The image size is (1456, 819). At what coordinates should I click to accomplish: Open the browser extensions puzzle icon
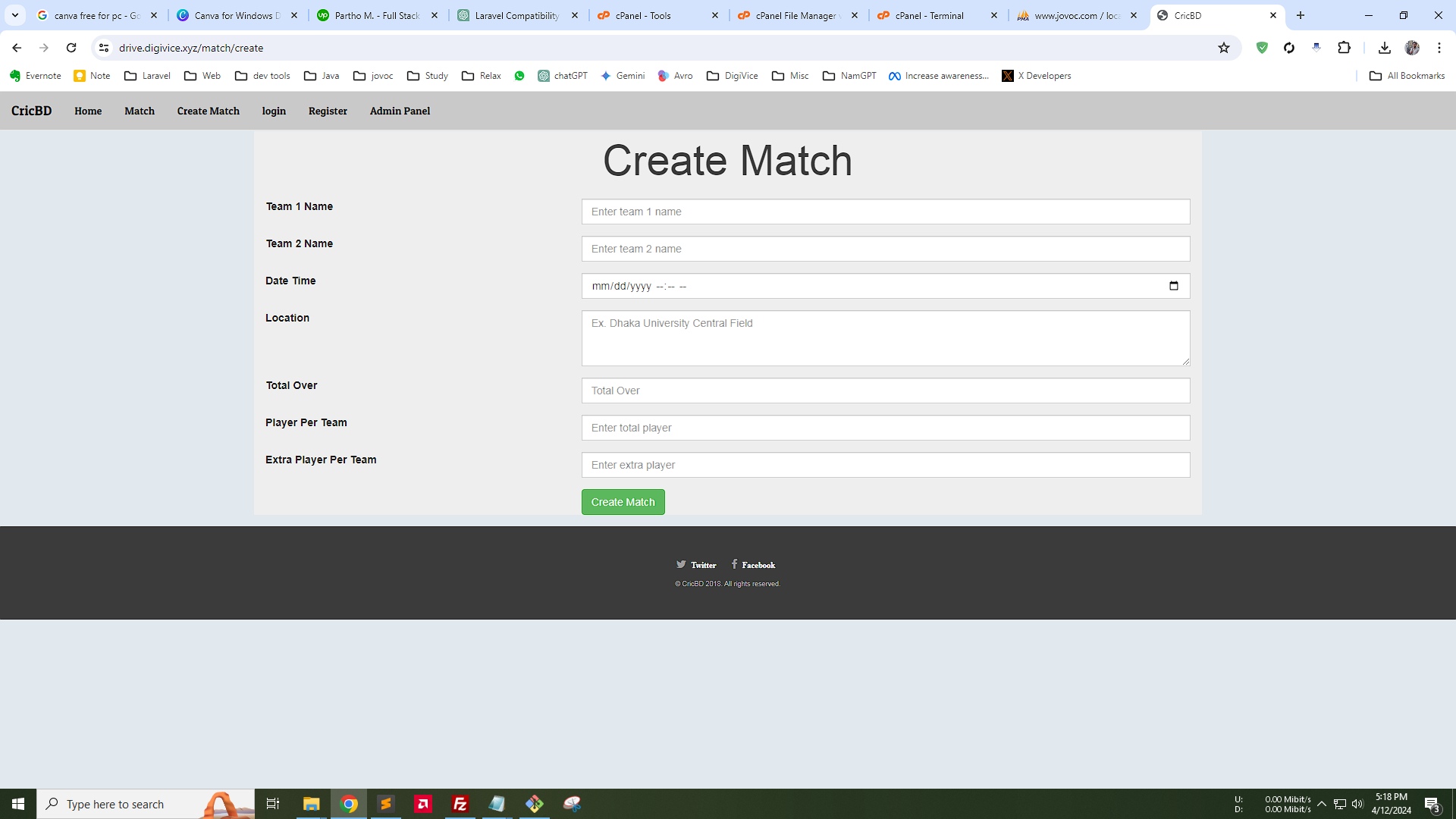pyautogui.click(x=1345, y=48)
